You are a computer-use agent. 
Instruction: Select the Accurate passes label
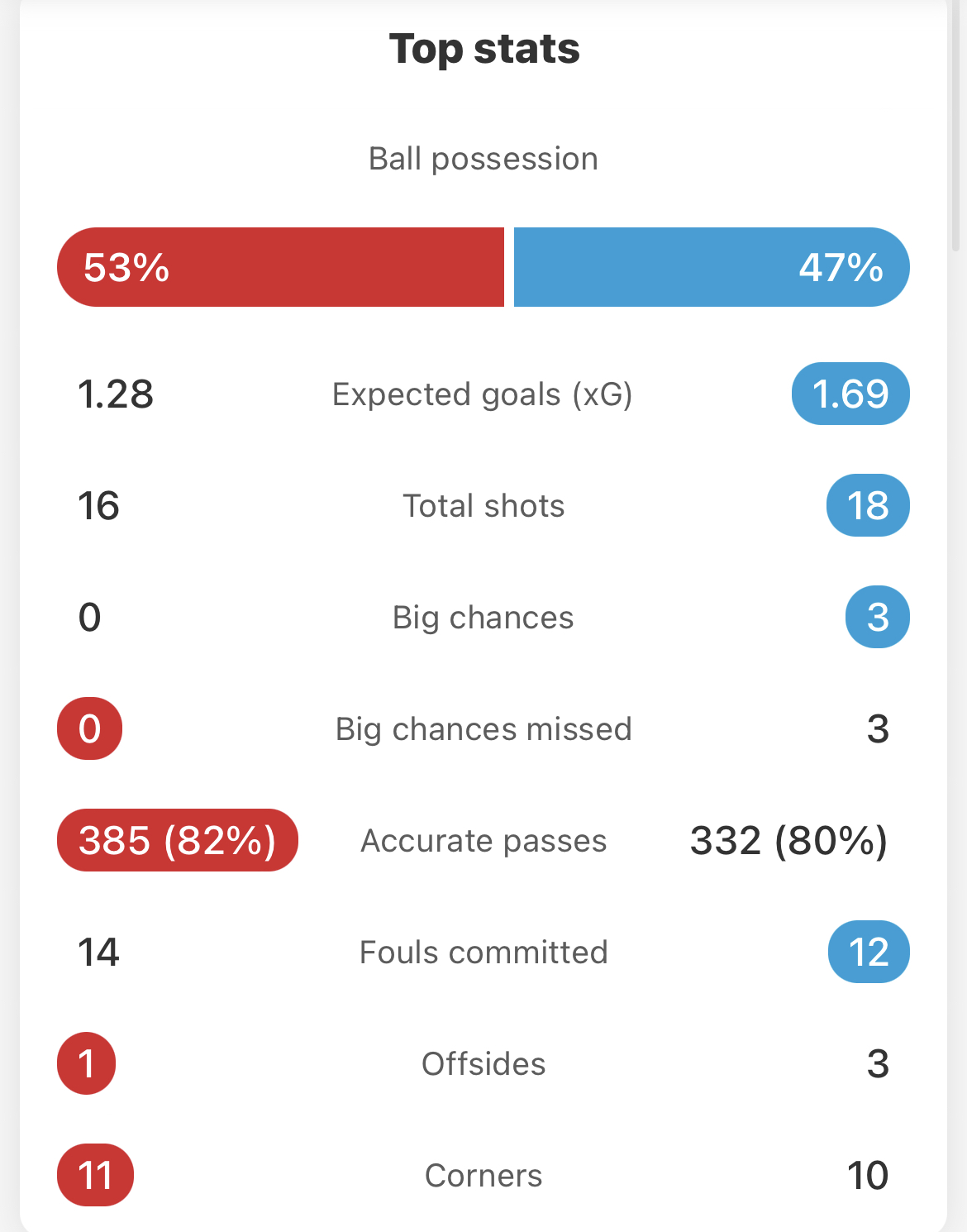pos(483,841)
